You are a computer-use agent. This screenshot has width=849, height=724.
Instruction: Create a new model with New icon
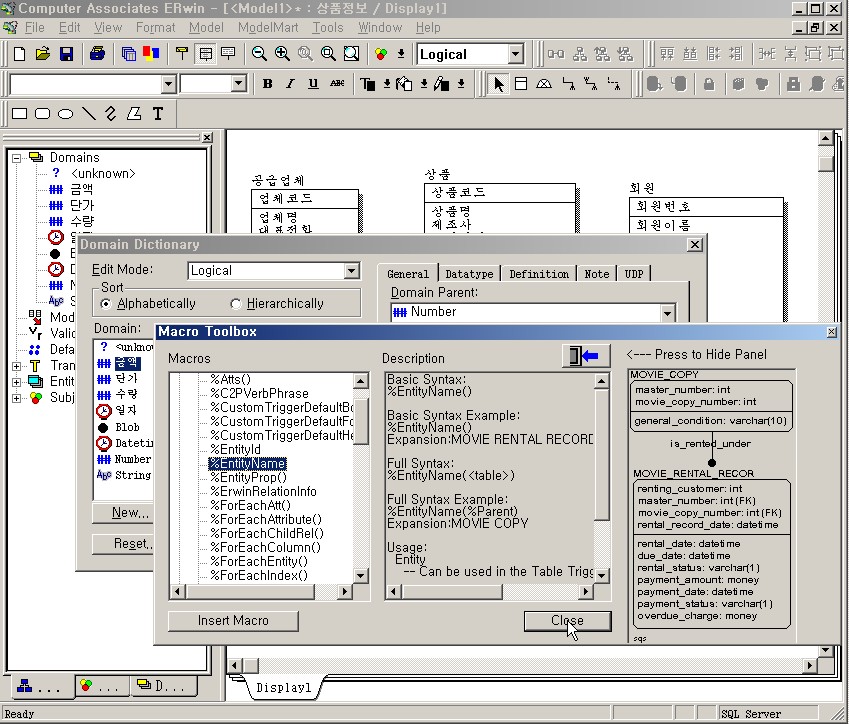point(19,54)
